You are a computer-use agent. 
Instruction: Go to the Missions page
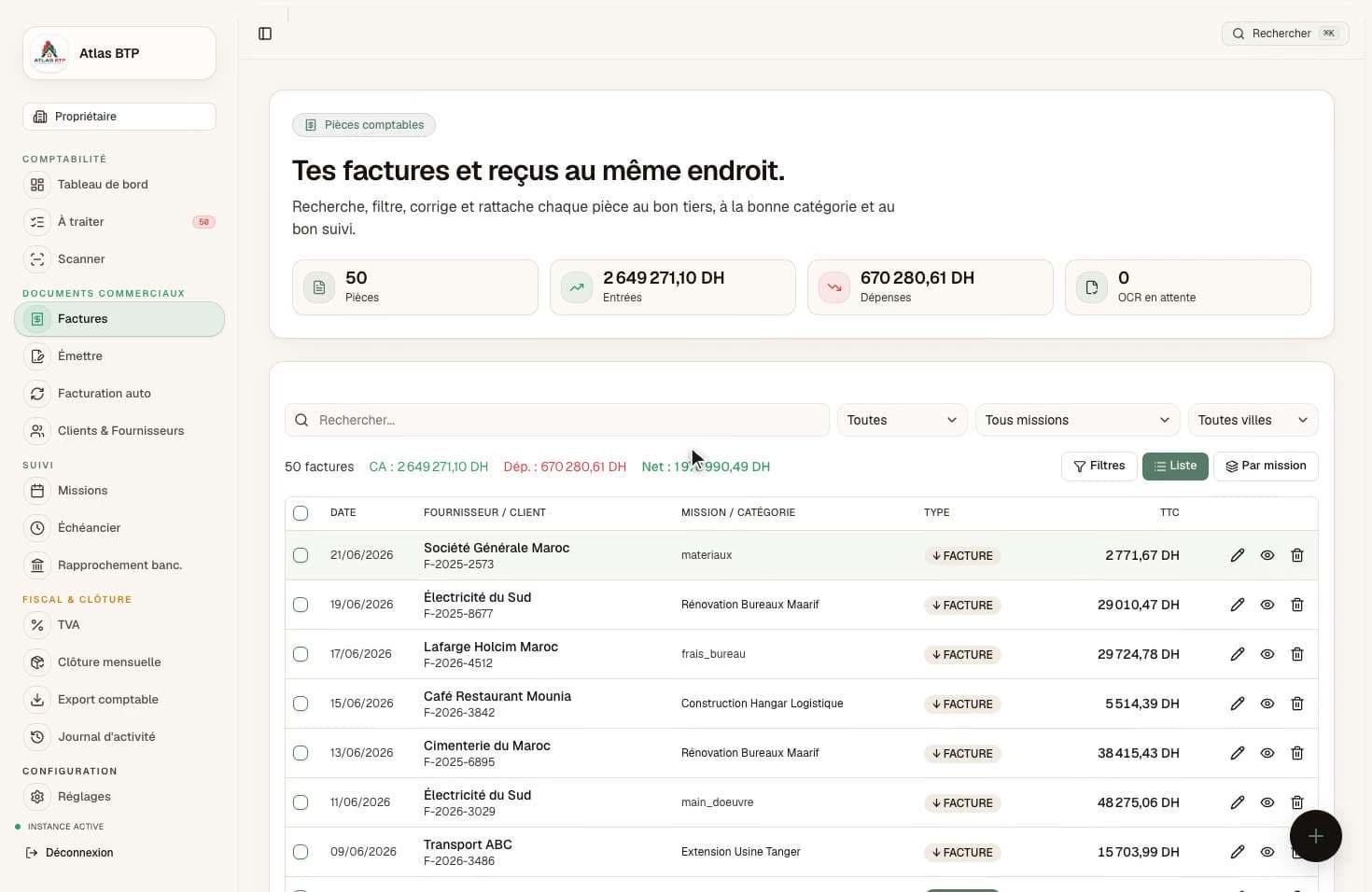point(119,491)
